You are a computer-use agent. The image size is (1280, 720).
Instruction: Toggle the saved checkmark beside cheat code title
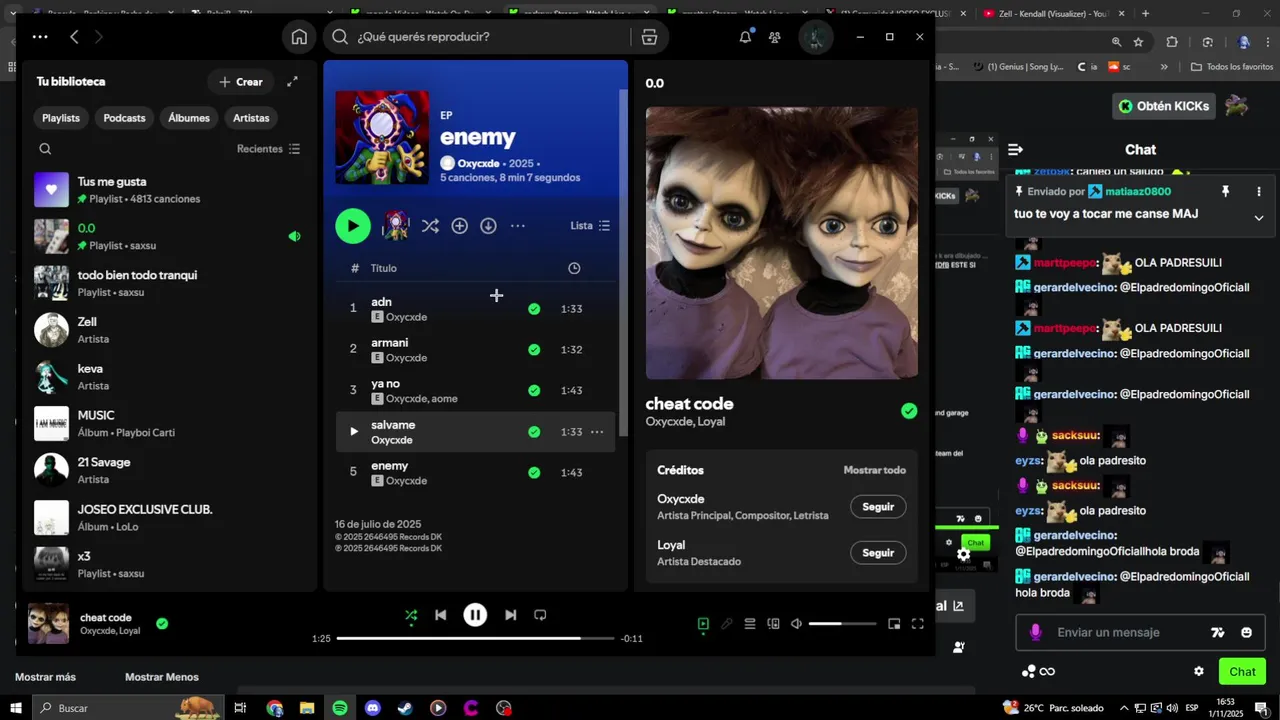909,411
